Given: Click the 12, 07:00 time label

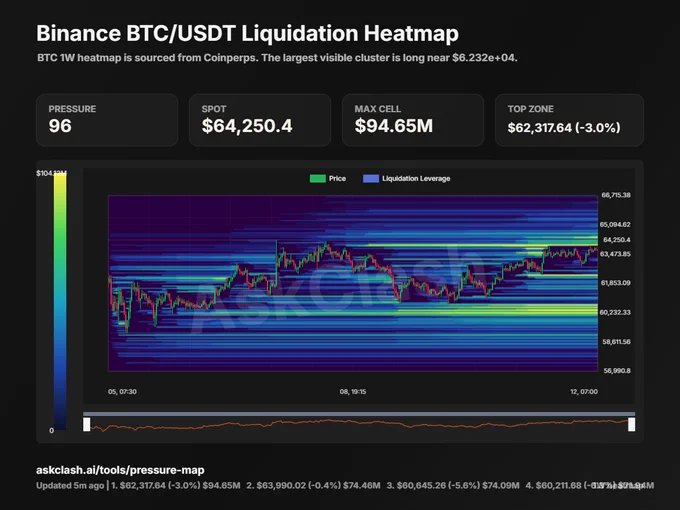Looking at the screenshot, I should 584,392.
